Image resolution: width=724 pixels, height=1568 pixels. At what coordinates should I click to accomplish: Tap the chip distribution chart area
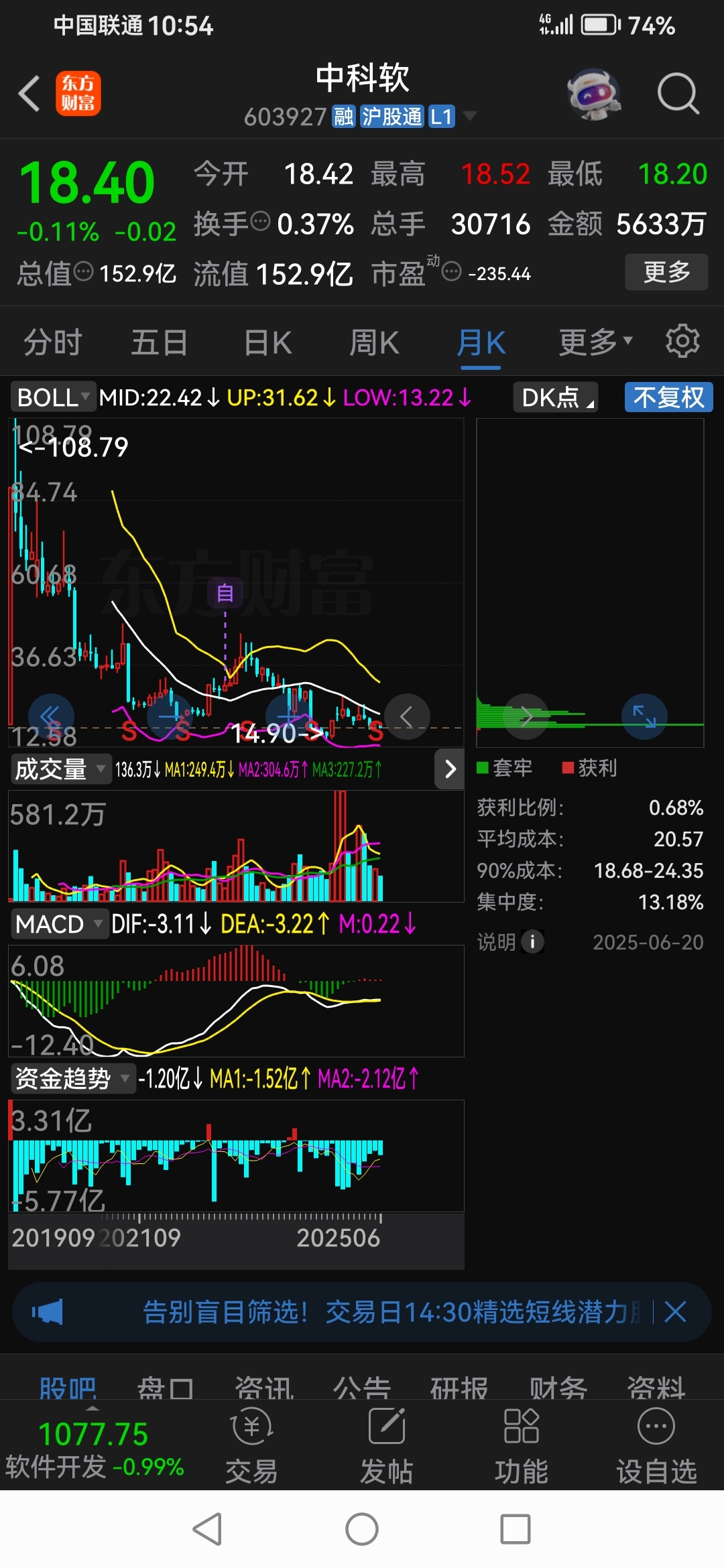[590, 582]
